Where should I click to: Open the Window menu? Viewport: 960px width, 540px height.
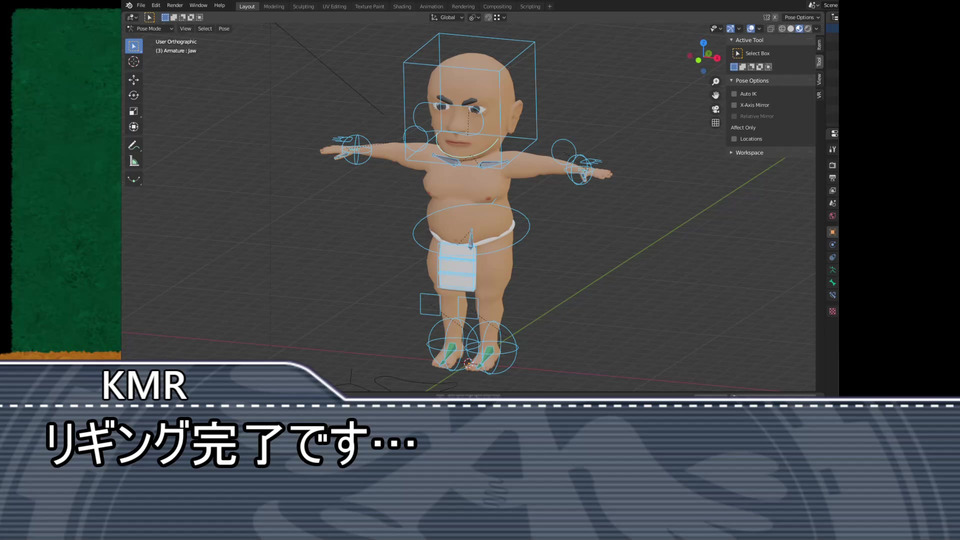point(198,6)
